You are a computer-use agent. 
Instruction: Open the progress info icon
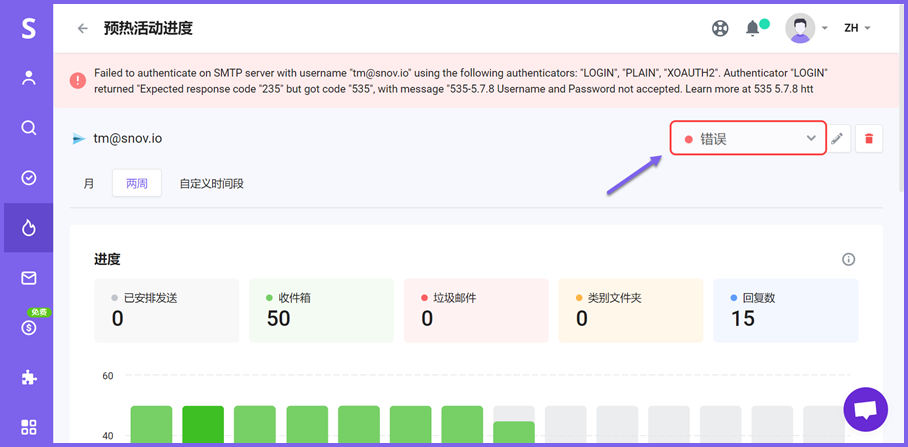(x=848, y=259)
